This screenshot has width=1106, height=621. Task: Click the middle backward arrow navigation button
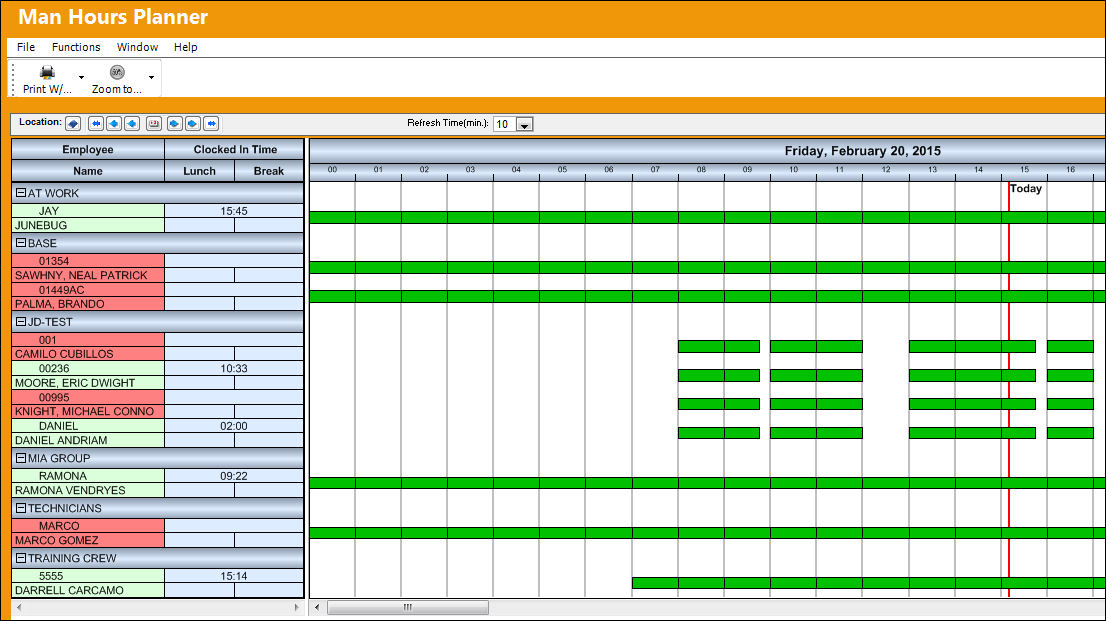[114, 123]
